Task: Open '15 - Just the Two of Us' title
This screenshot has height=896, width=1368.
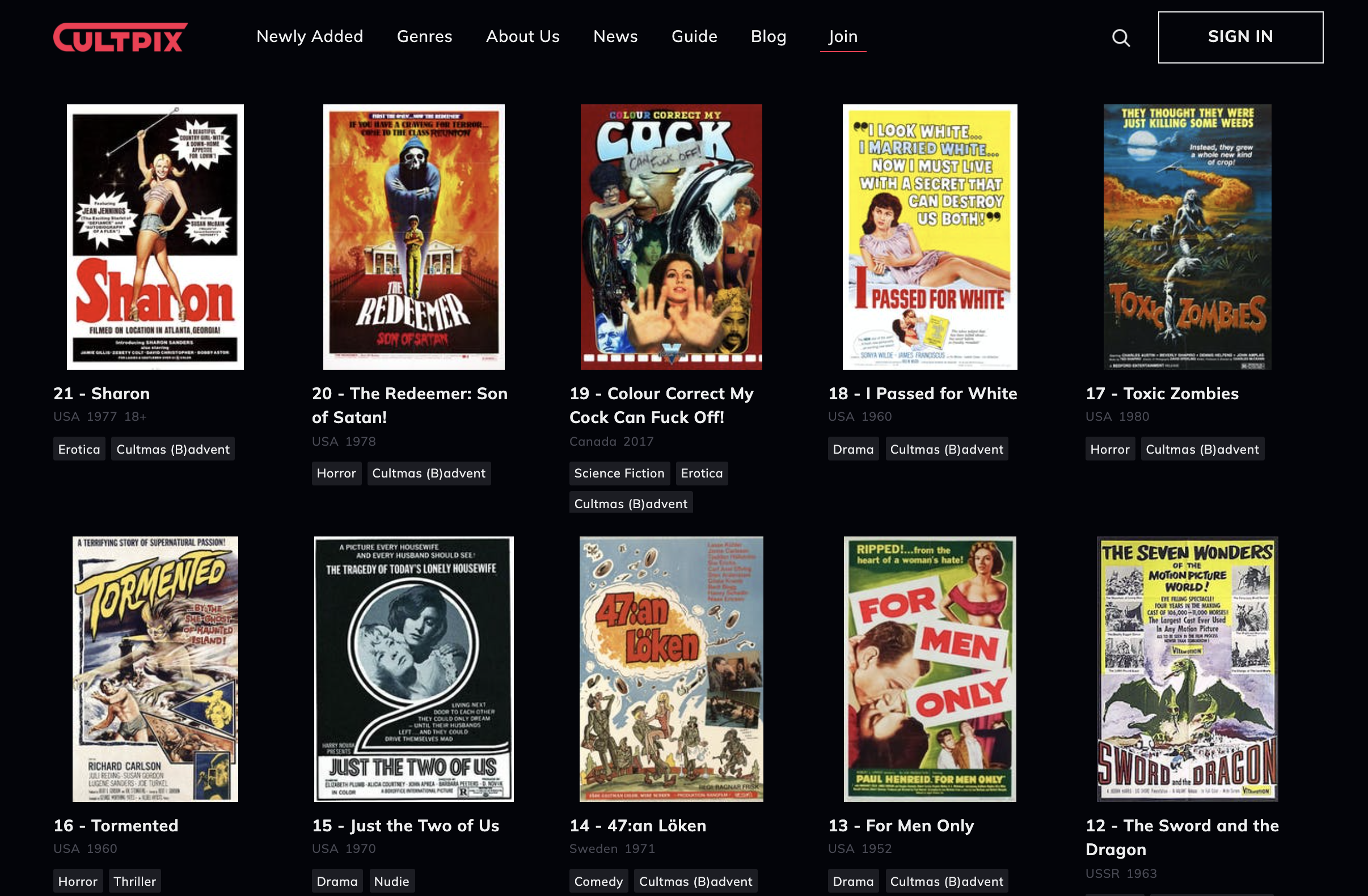Action: point(405,826)
